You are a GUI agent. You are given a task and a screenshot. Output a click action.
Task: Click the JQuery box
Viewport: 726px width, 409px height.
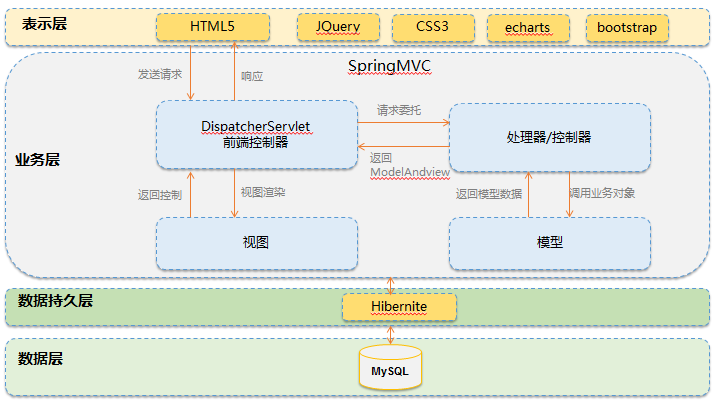[337, 27]
